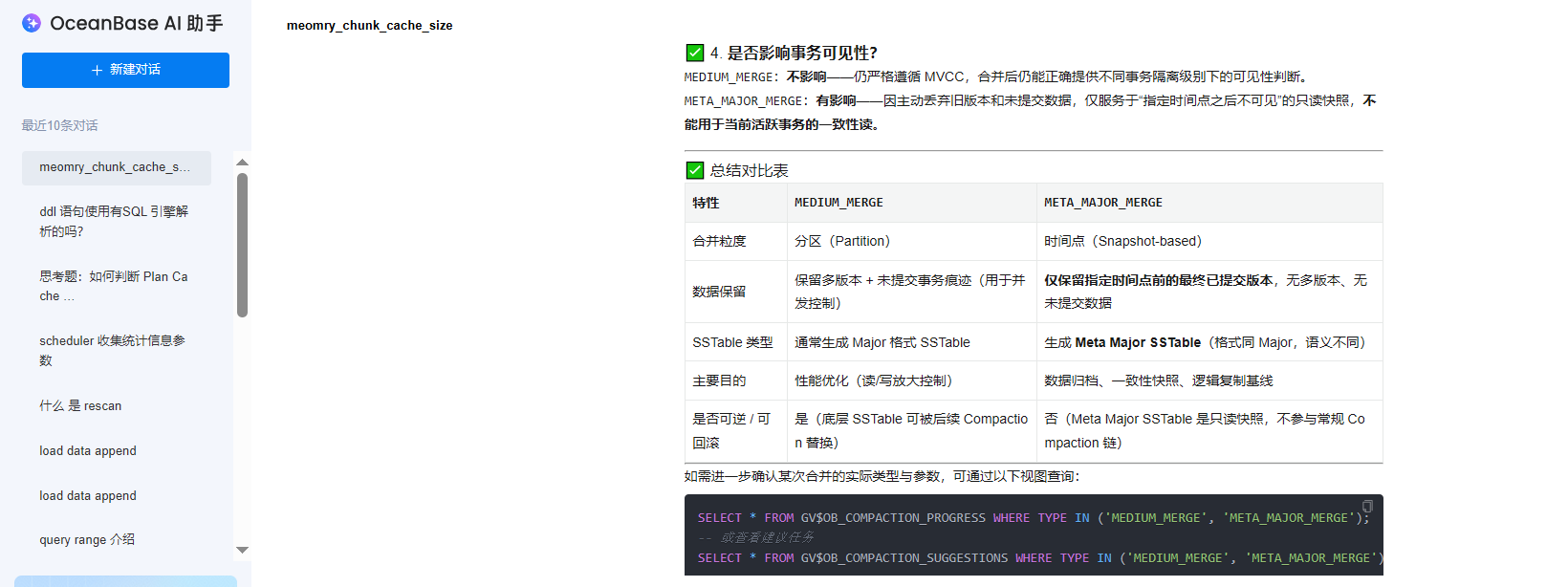Viewport: 1568px width, 587px height.
Task: Copy the SQL code block using copy icon
Action: pos(1367,507)
